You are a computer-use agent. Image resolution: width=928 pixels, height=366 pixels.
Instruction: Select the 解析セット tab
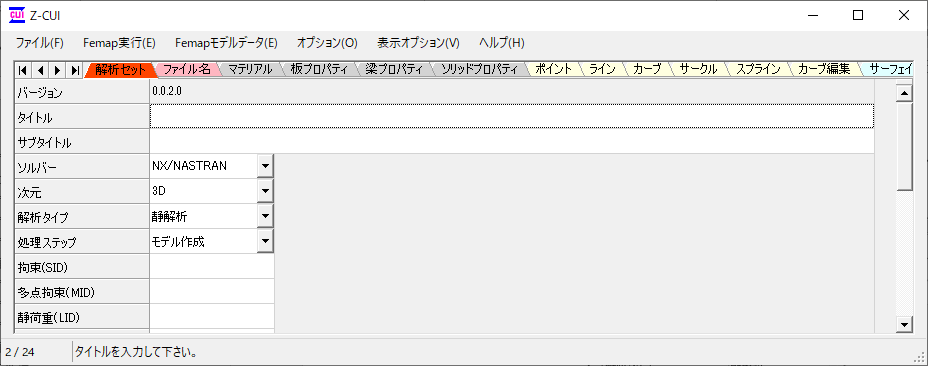(x=120, y=69)
